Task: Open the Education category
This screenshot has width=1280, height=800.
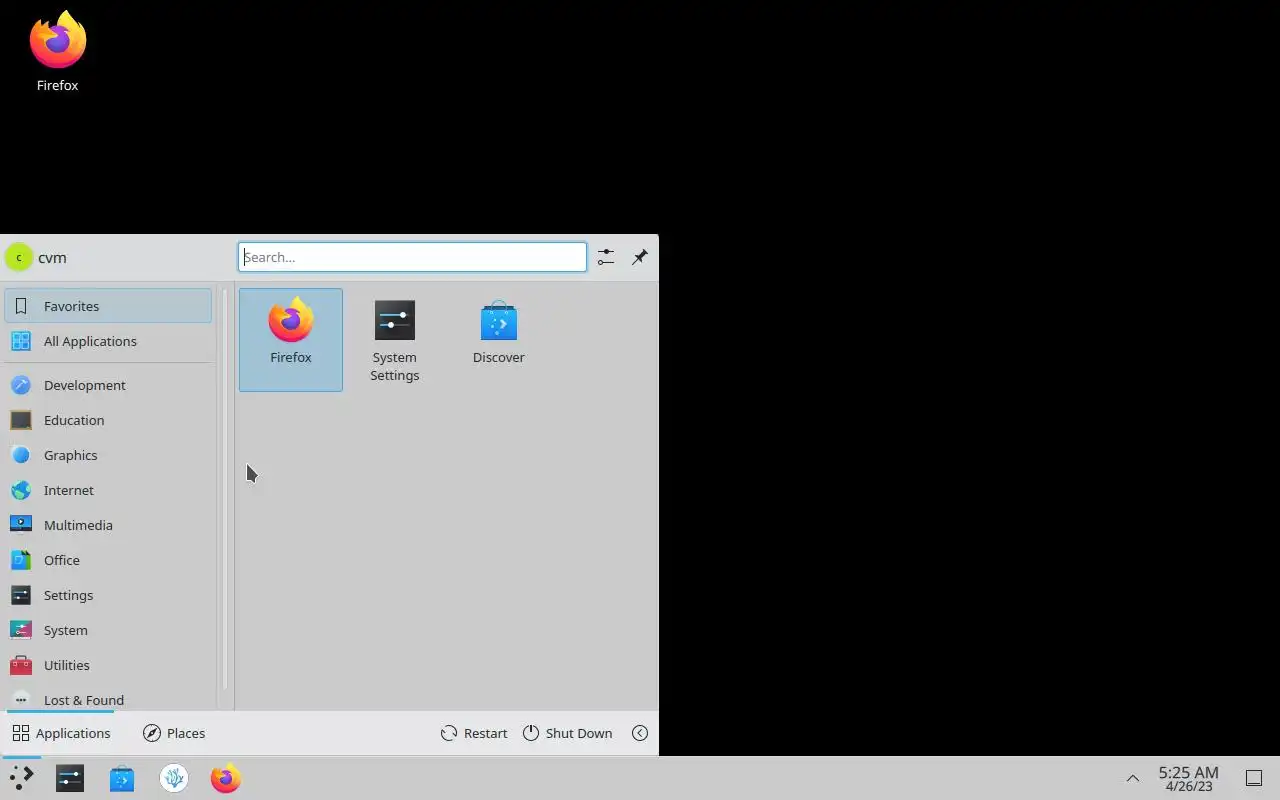Action: [108, 420]
